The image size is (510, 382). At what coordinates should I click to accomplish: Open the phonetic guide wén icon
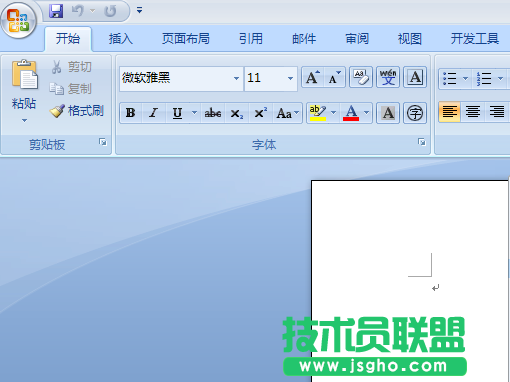388,77
